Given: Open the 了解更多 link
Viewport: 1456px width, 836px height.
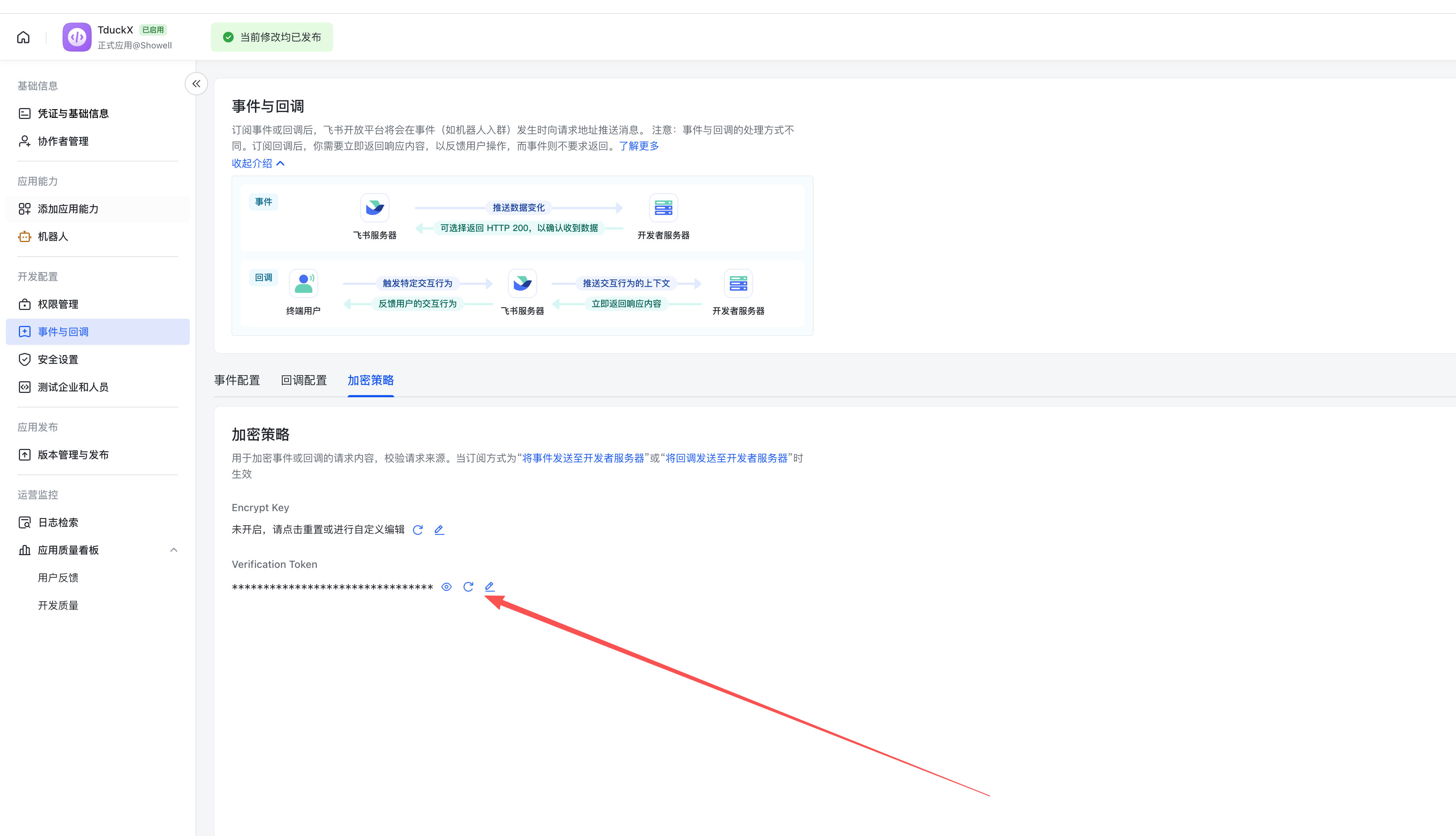Looking at the screenshot, I should [x=639, y=146].
